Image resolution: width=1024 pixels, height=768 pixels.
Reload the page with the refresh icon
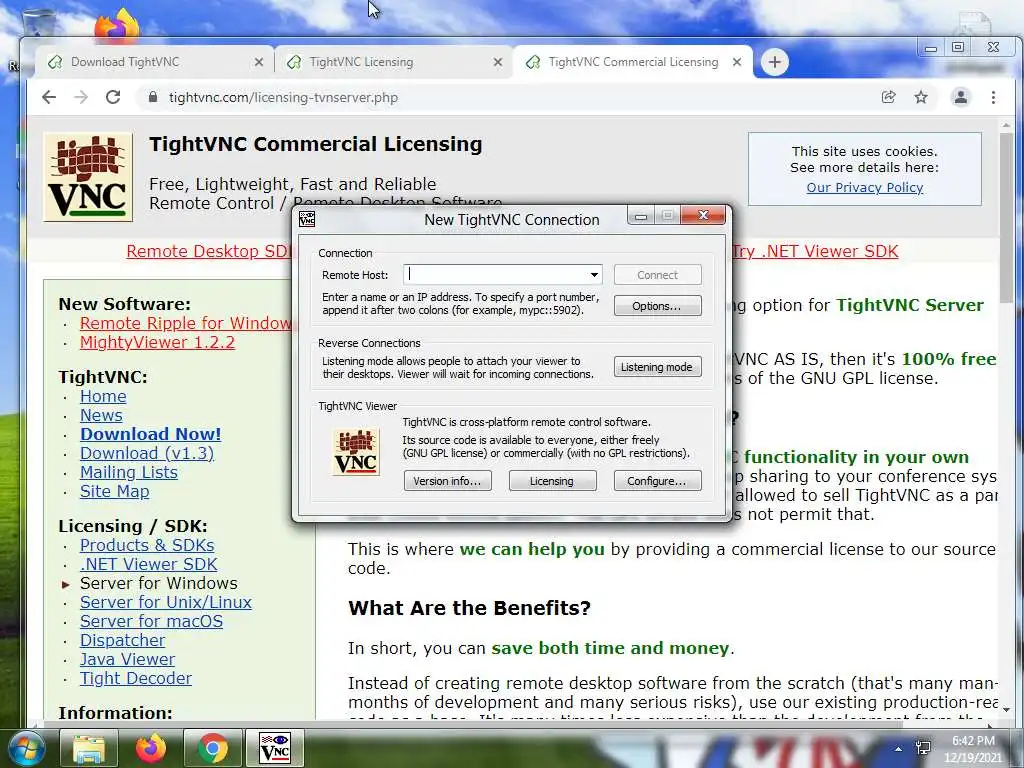[113, 97]
